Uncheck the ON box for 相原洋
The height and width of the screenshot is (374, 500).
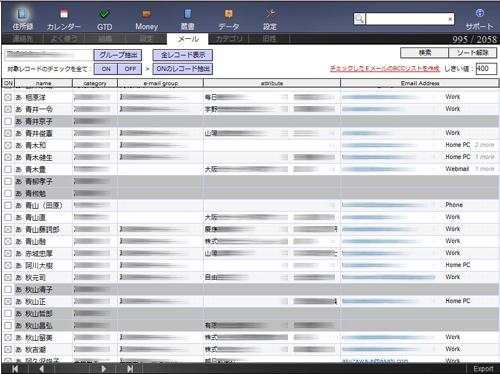8,97
